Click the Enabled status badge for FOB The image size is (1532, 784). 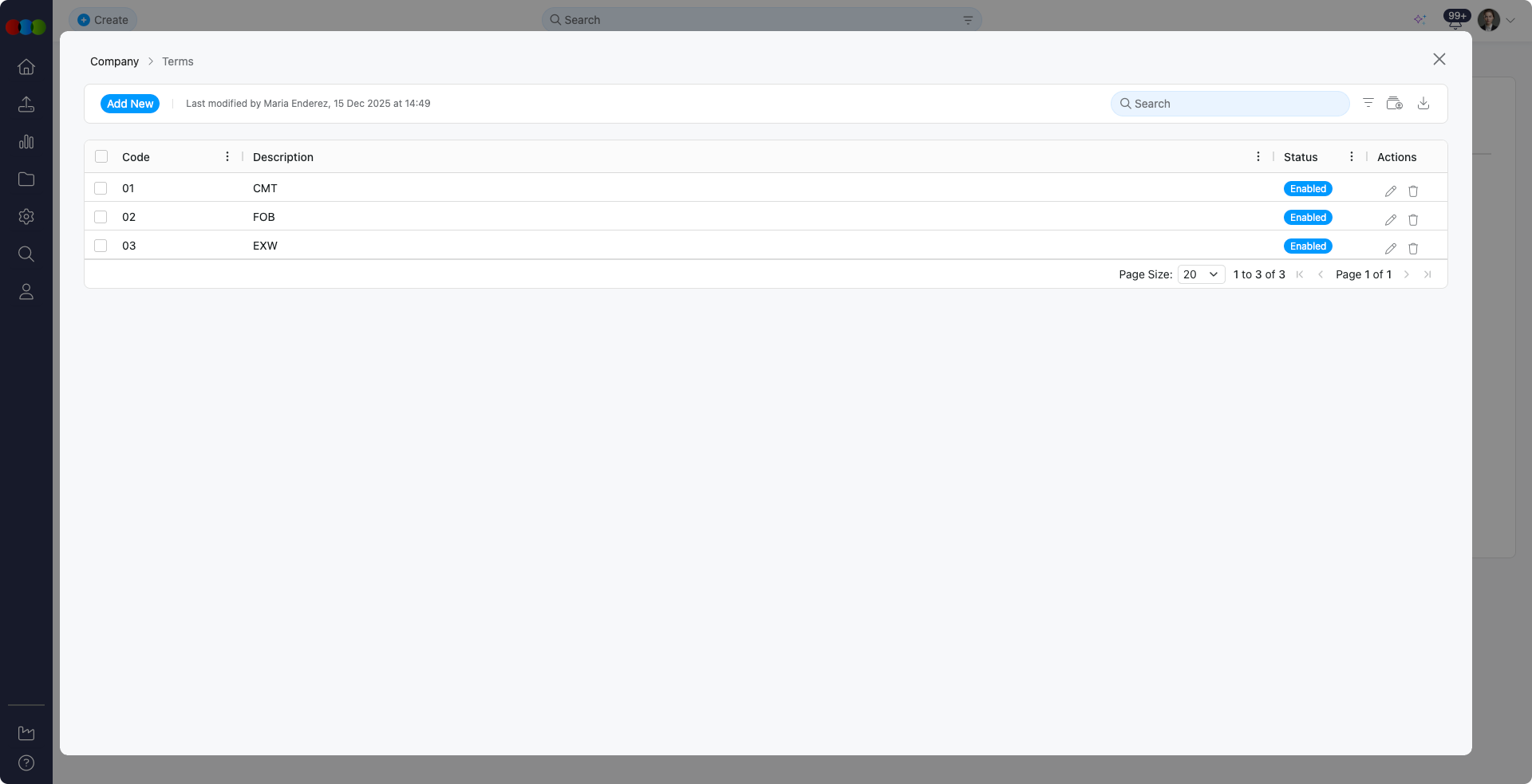1308,218
